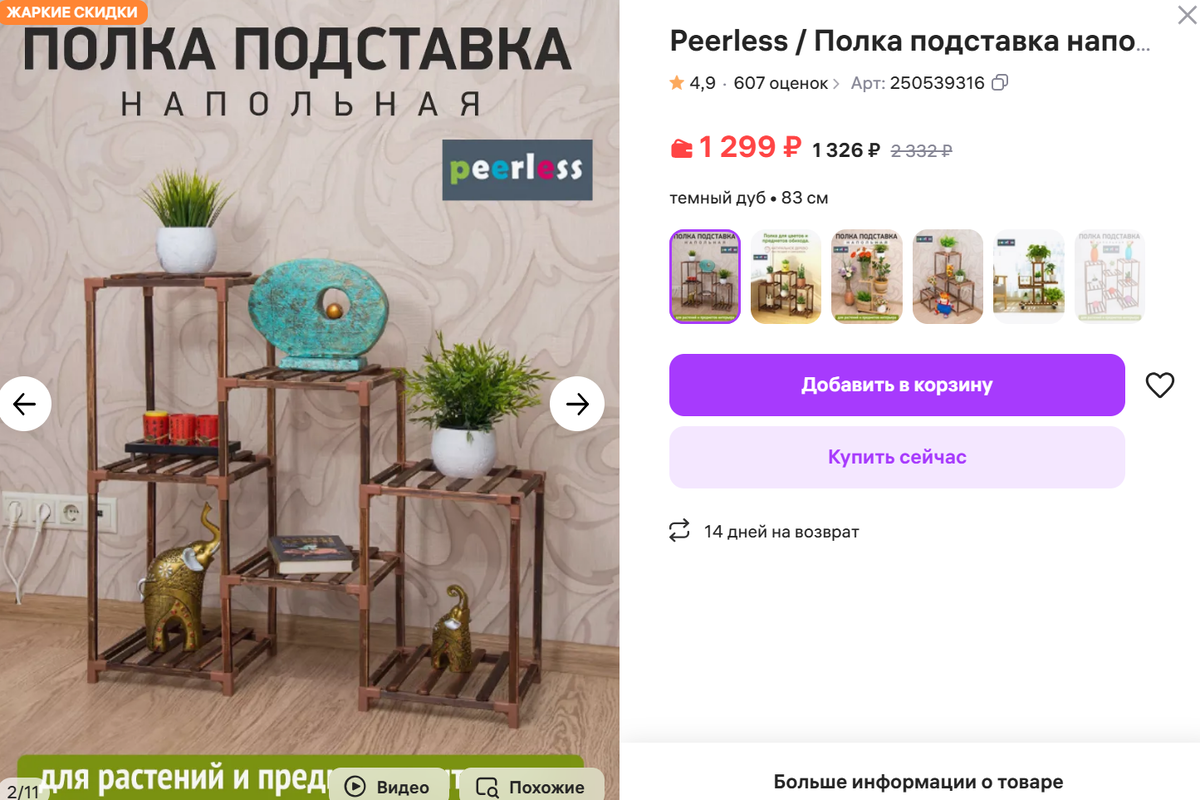This screenshot has height=800, width=1200.
Task: Add item with Добавить в корзину
Action: pyautogui.click(x=897, y=385)
